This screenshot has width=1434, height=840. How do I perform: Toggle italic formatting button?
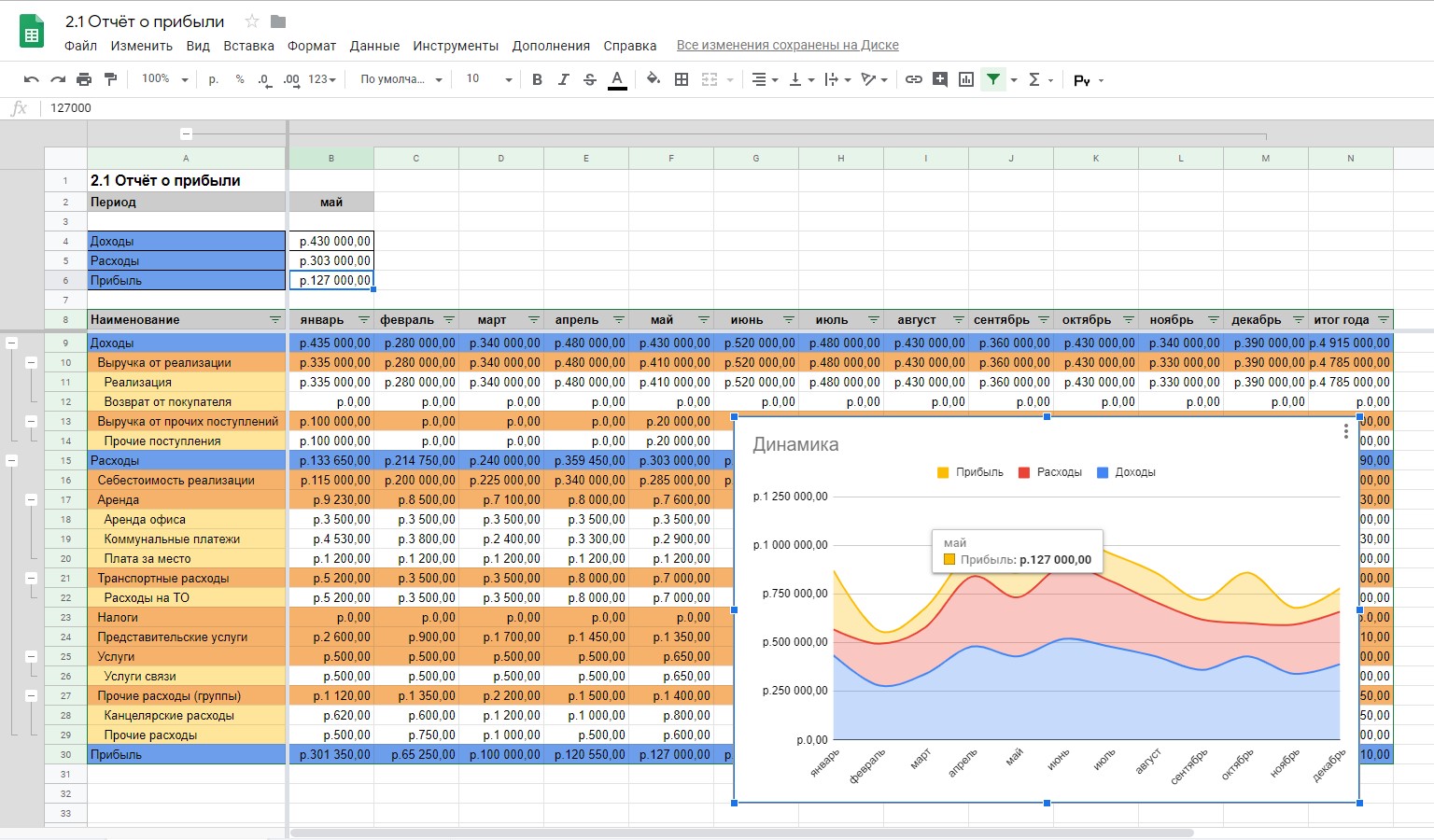tap(563, 79)
